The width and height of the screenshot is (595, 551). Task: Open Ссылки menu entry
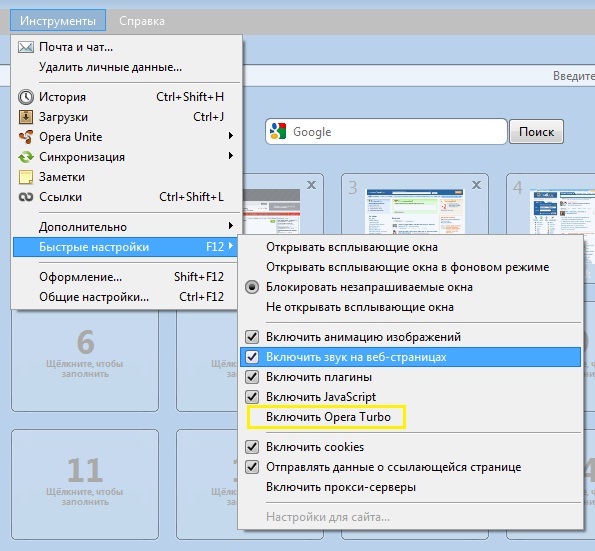coord(126,197)
